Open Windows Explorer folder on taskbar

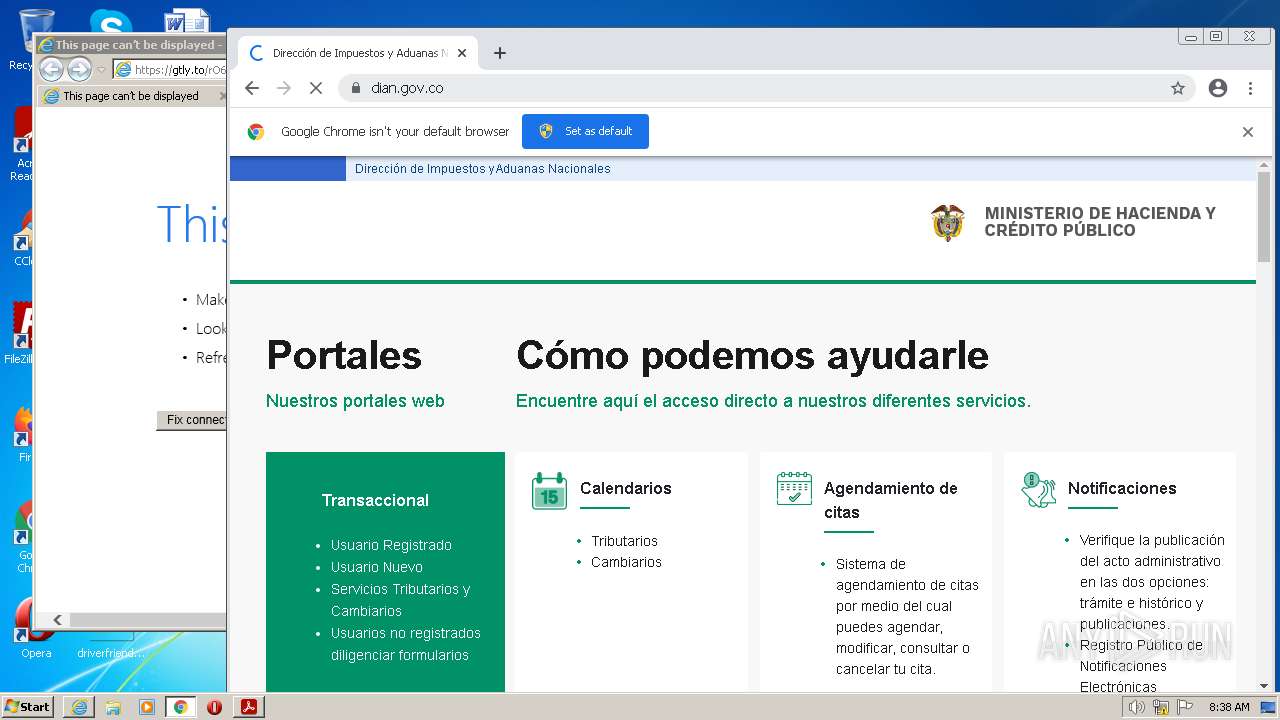[113, 707]
